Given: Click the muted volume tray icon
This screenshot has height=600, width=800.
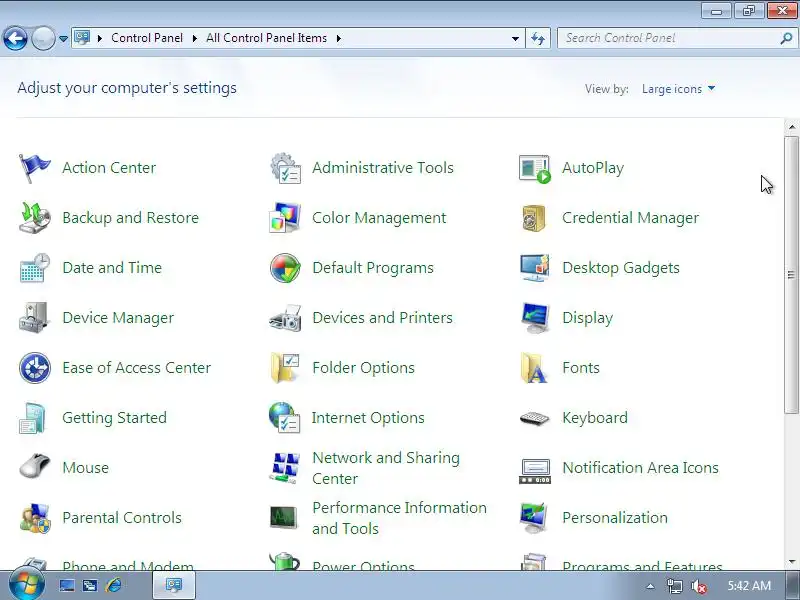Looking at the screenshot, I should point(698,586).
